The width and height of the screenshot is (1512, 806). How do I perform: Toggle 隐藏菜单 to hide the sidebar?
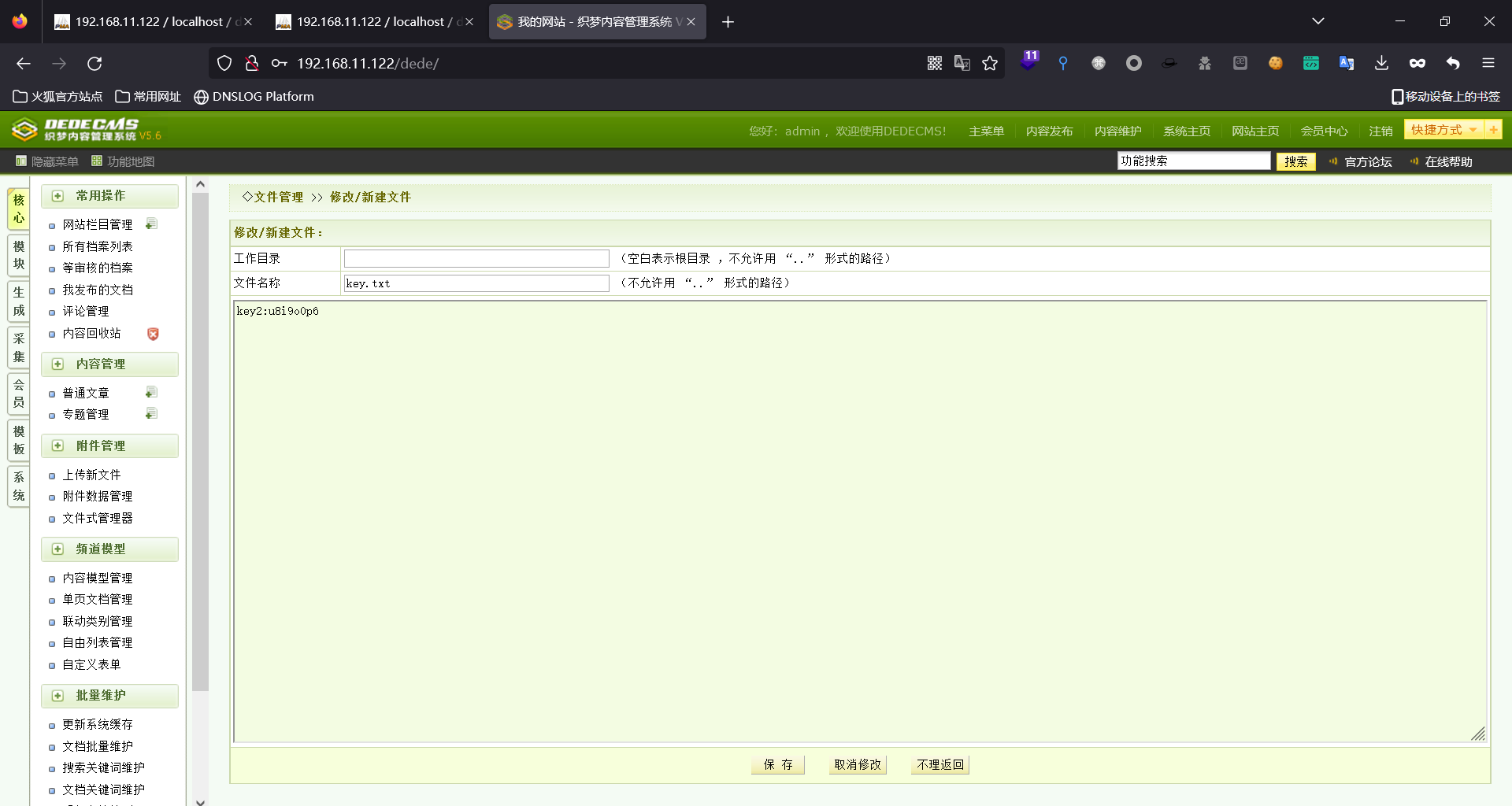pos(47,161)
